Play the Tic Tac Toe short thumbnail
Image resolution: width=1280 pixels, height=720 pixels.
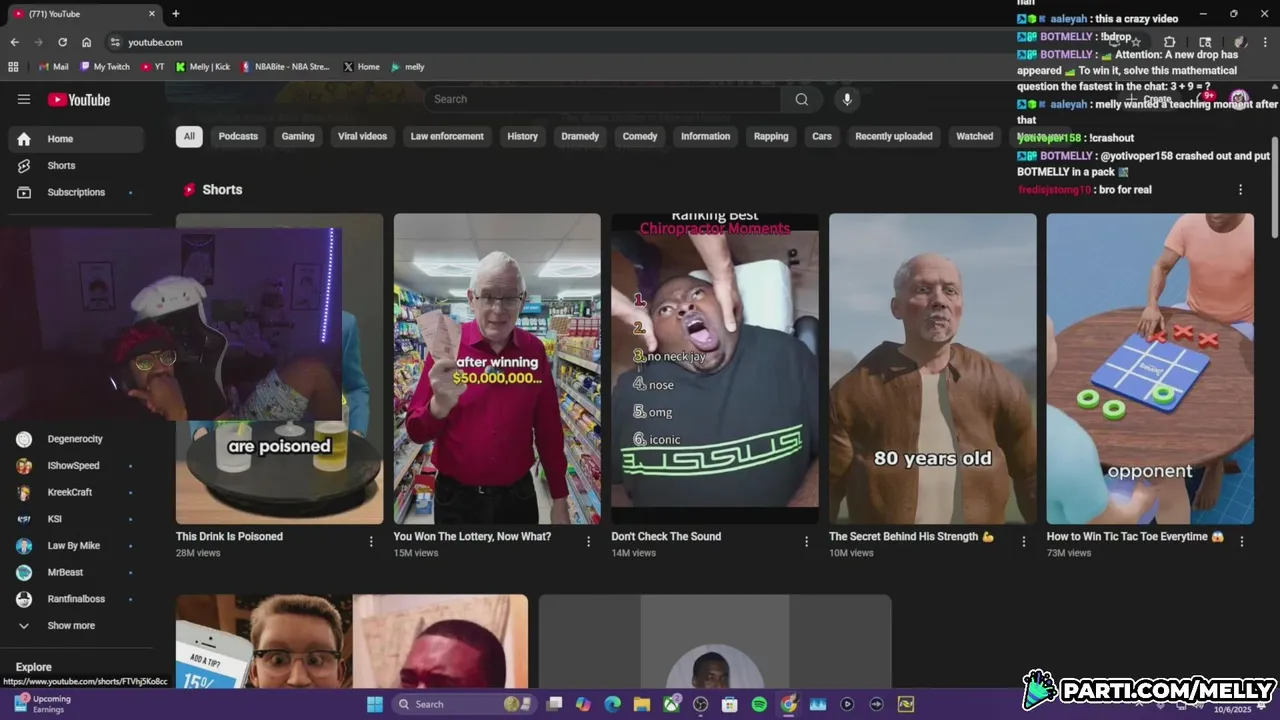(1150, 369)
